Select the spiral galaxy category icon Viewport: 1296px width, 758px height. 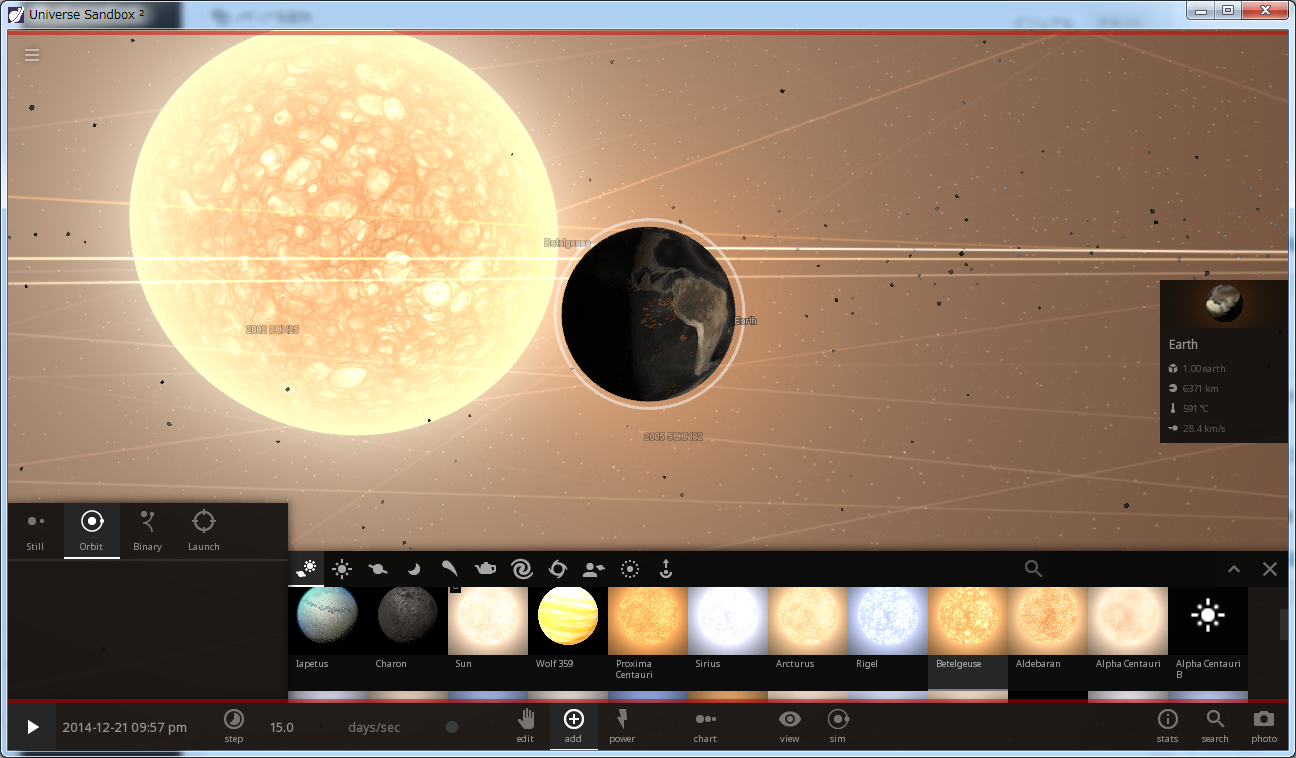coord(521,569)
